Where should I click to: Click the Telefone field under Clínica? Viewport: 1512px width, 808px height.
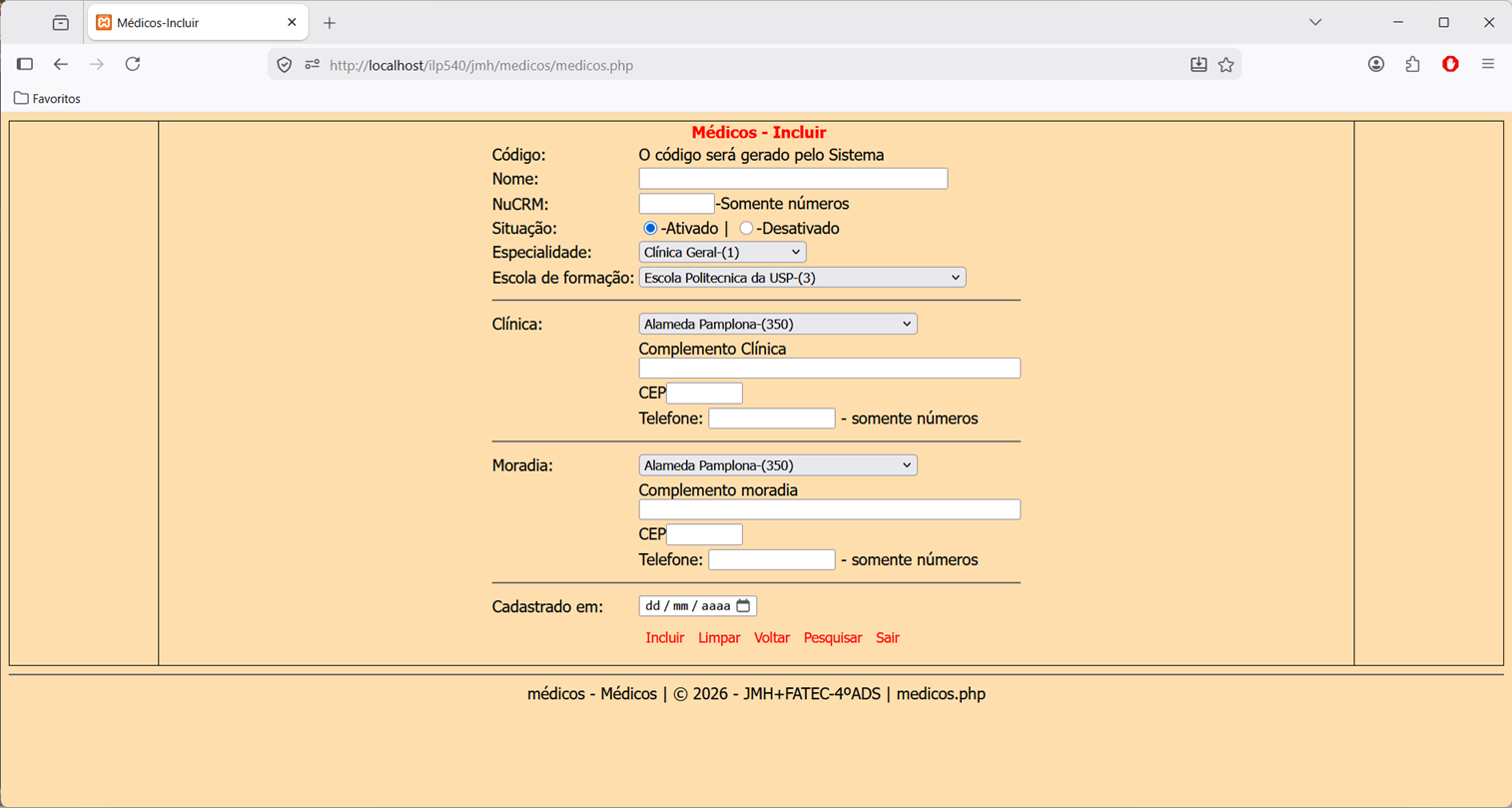(772, 418)
